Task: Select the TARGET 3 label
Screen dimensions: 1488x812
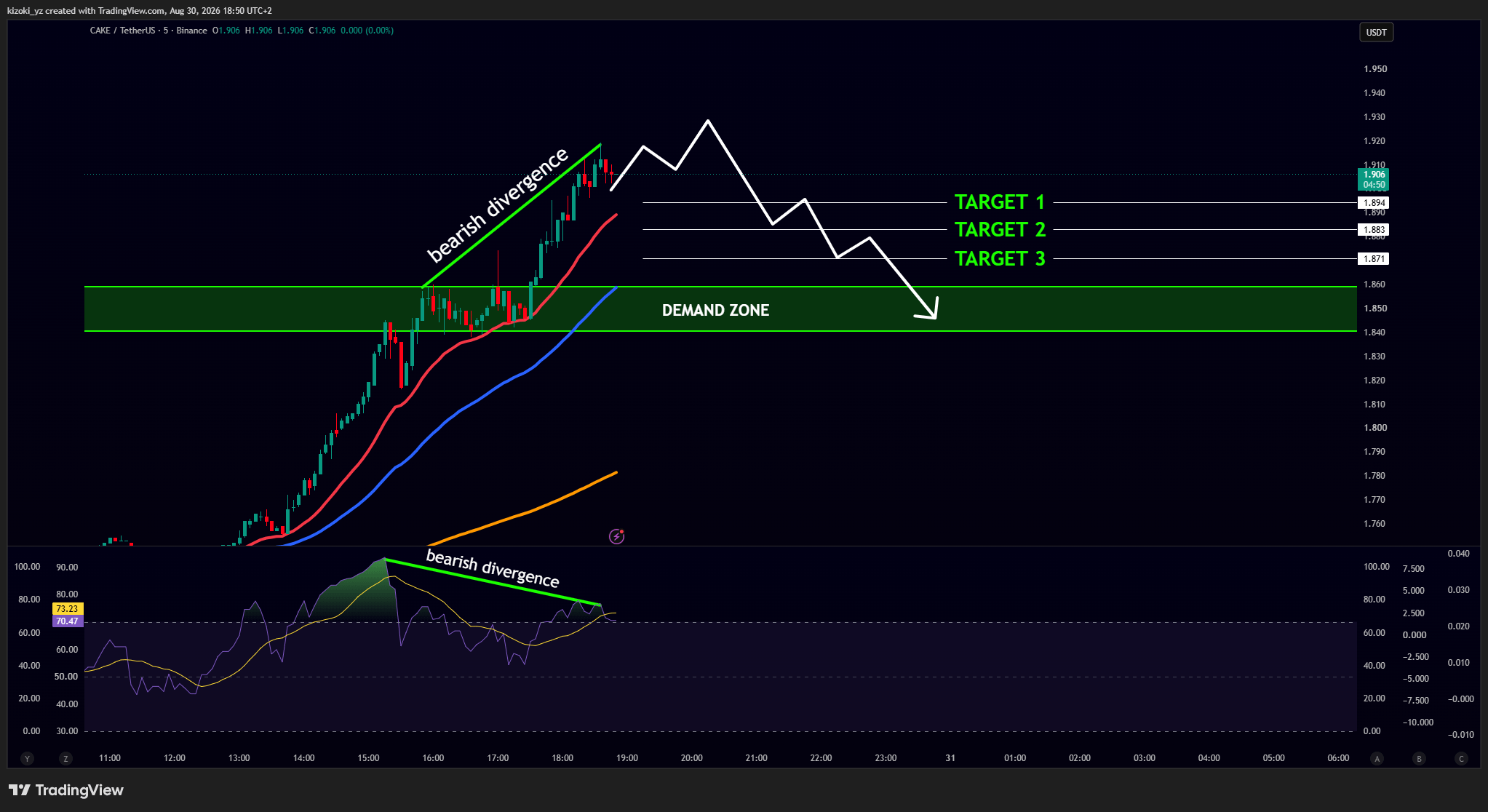Action: (1000, 259)
